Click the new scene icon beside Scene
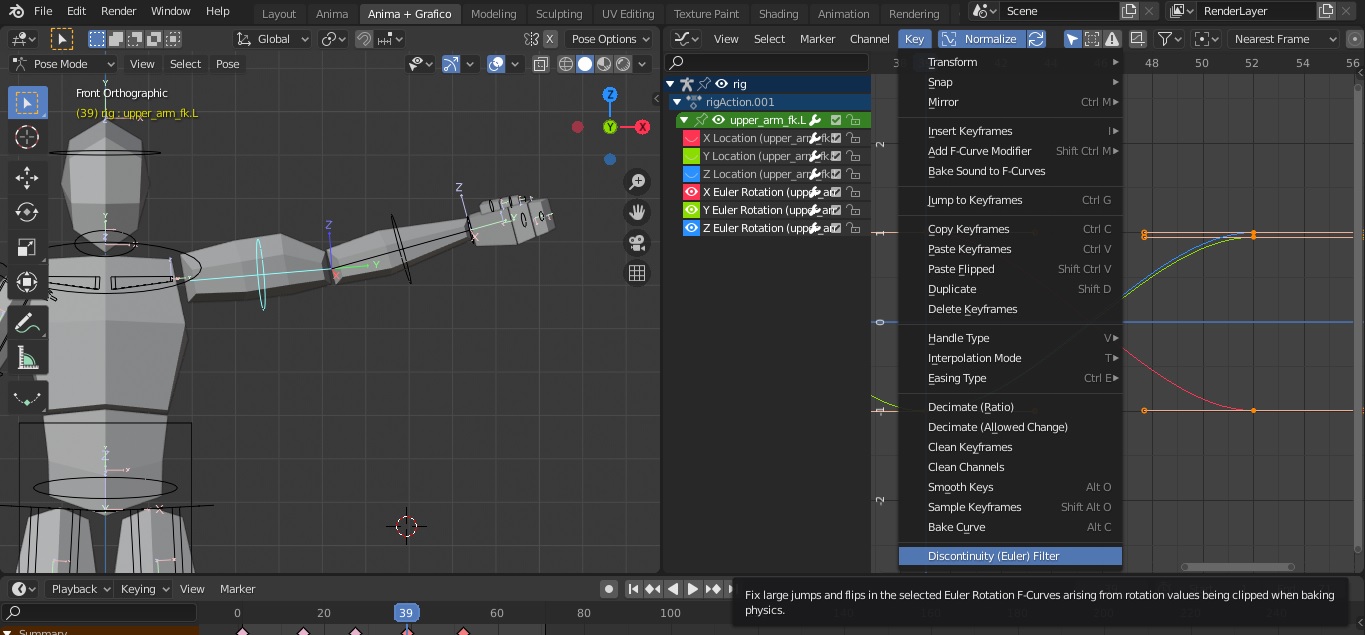 tap(1129, 11)
